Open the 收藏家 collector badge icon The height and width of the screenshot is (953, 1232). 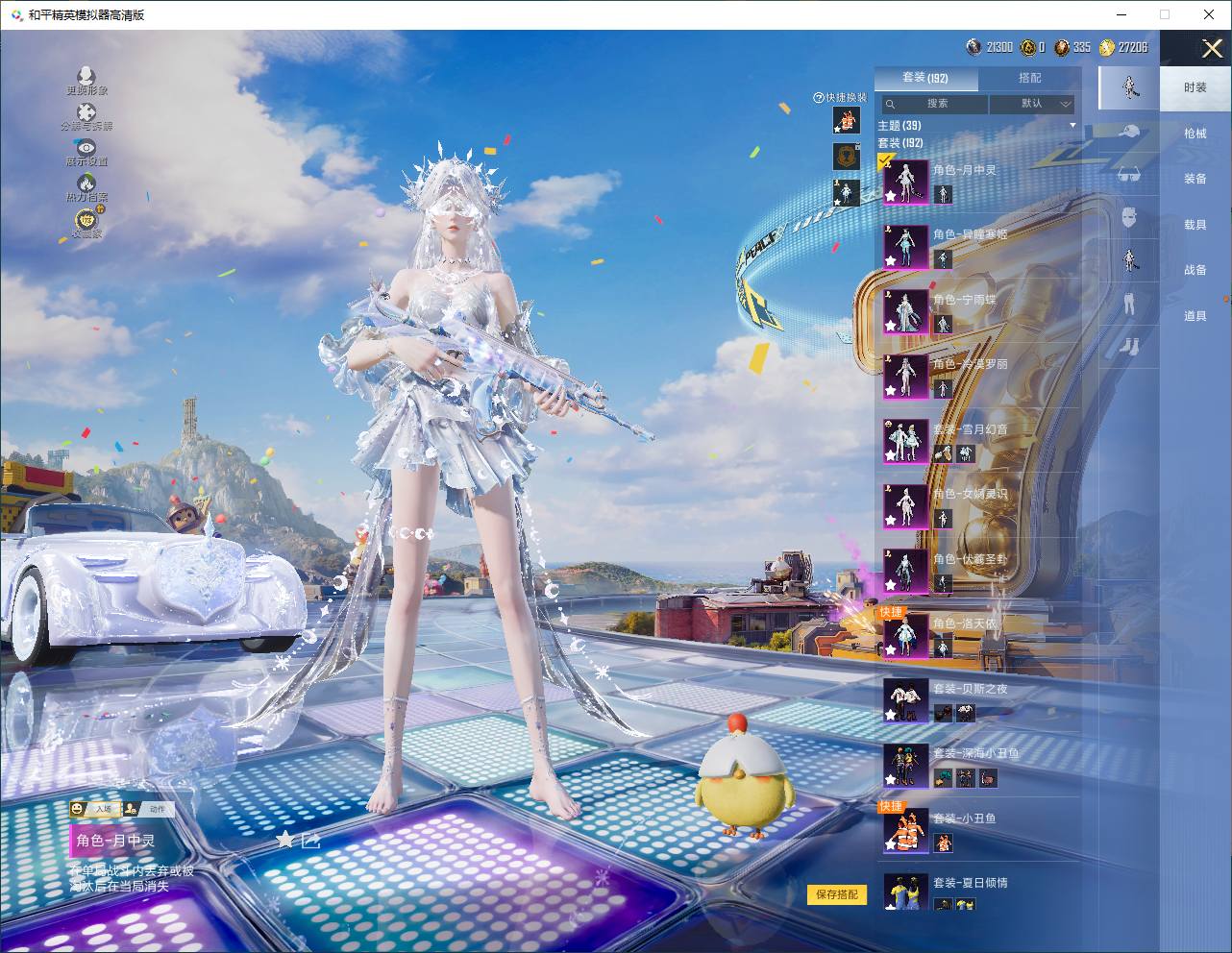click(x=86, y=218)
